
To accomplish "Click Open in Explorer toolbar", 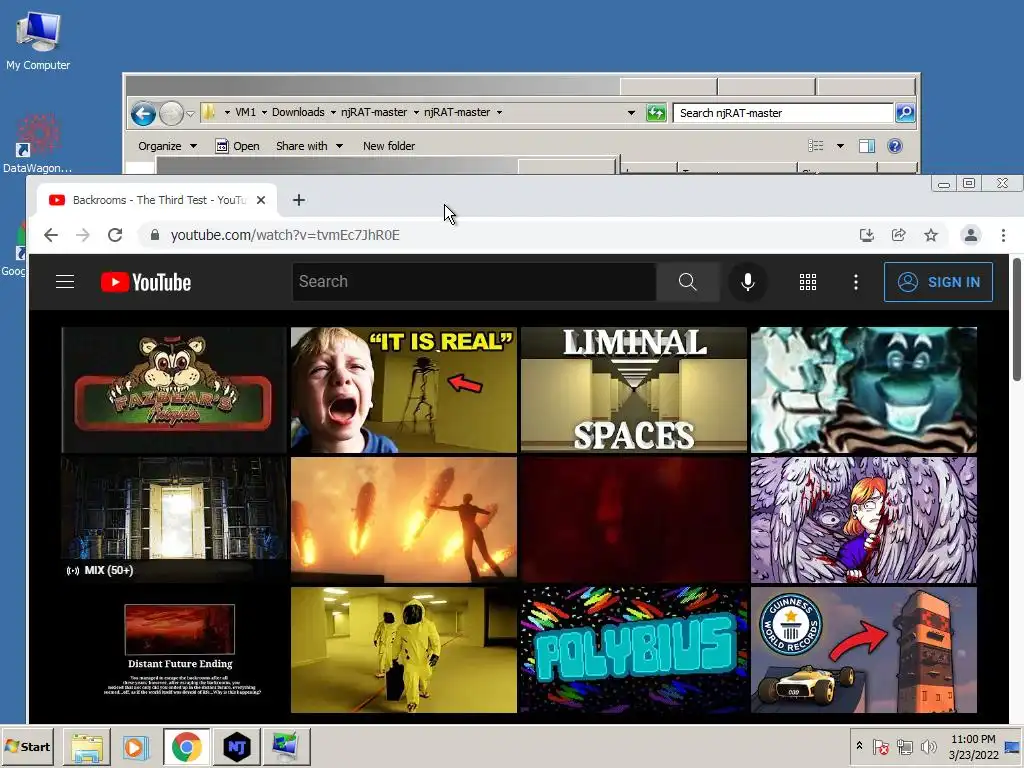I will coord(237,146).
